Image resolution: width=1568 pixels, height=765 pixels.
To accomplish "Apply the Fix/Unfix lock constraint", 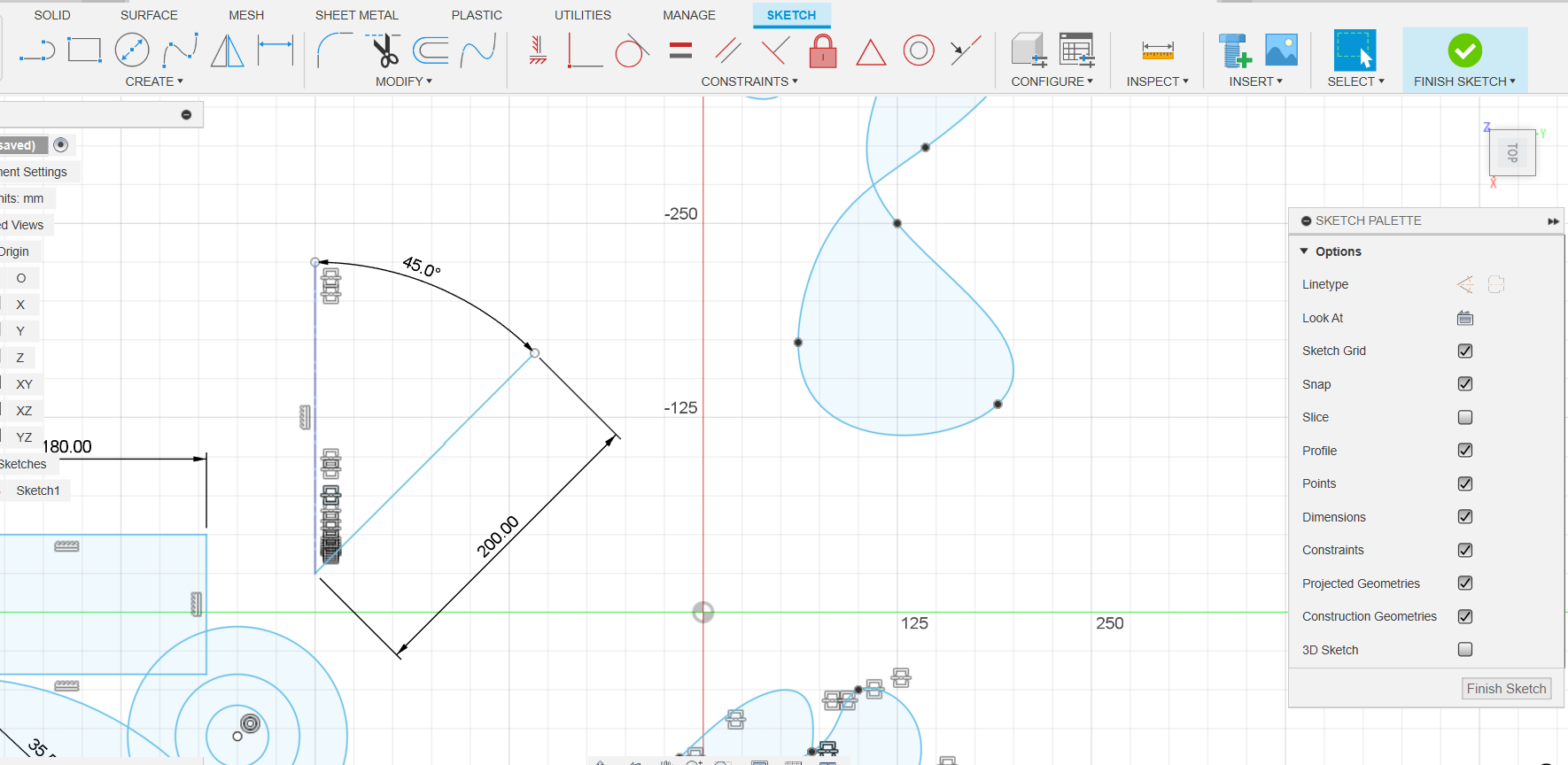I will (x=823, y=50).
